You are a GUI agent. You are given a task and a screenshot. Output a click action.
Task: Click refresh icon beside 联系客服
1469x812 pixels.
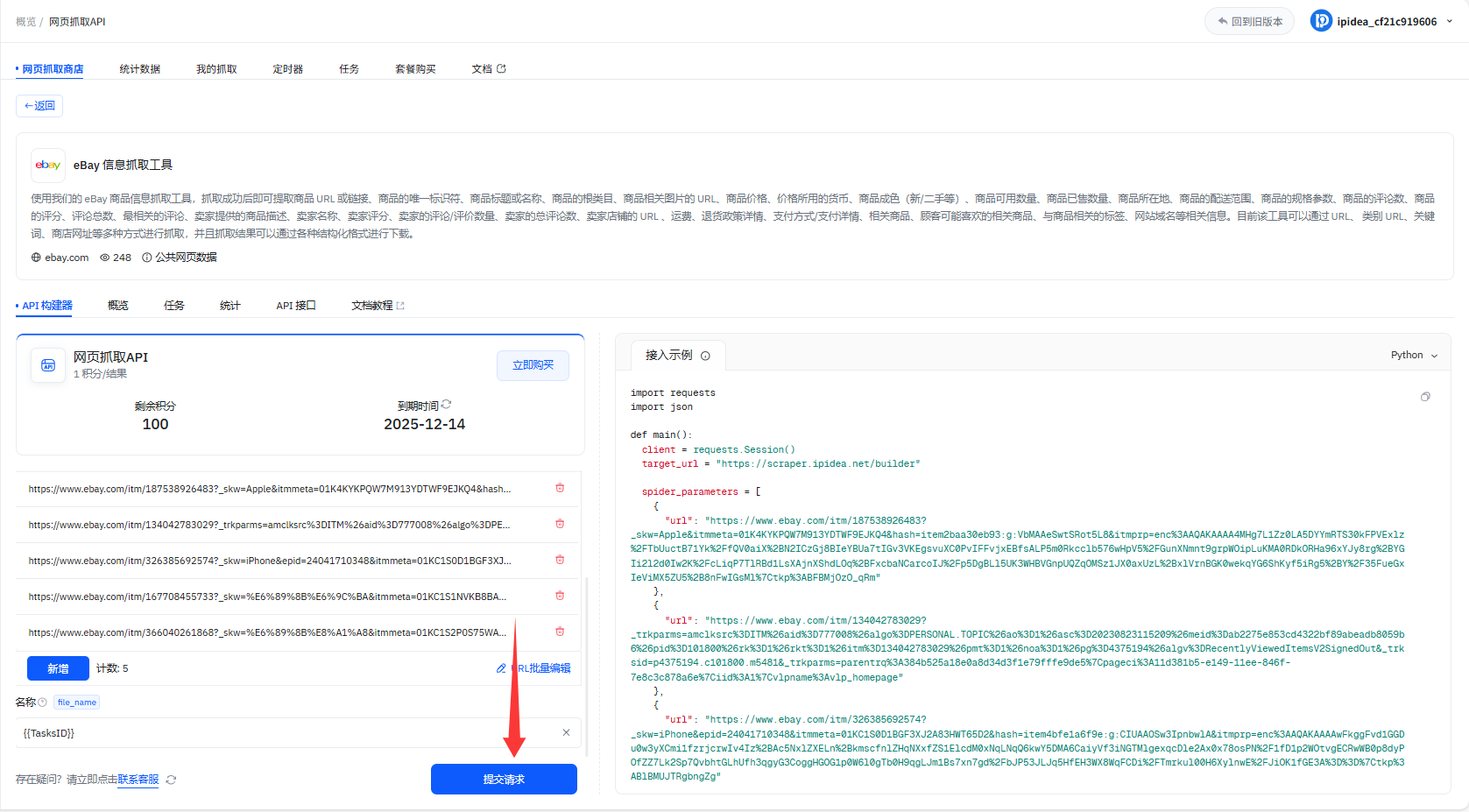pos(171,780)
